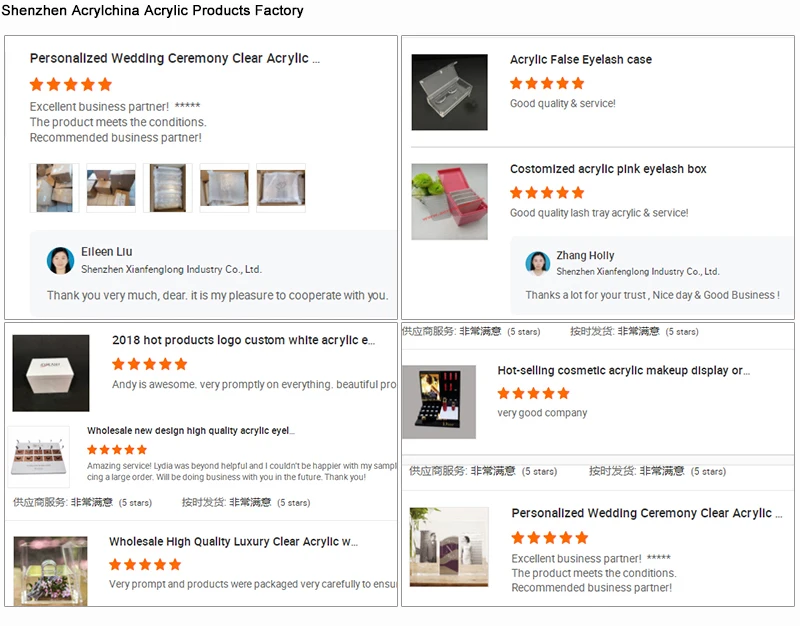The image size is (800, 626).
Task: Open the last review photo in the row
Action: [281, 188]
